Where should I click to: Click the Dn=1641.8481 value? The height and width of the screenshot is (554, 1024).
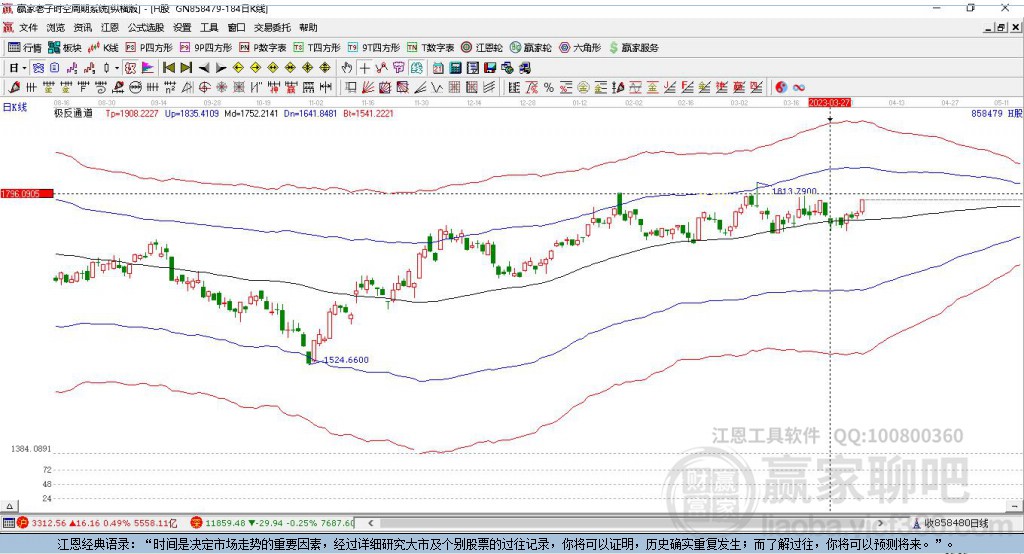coord(310,114)
